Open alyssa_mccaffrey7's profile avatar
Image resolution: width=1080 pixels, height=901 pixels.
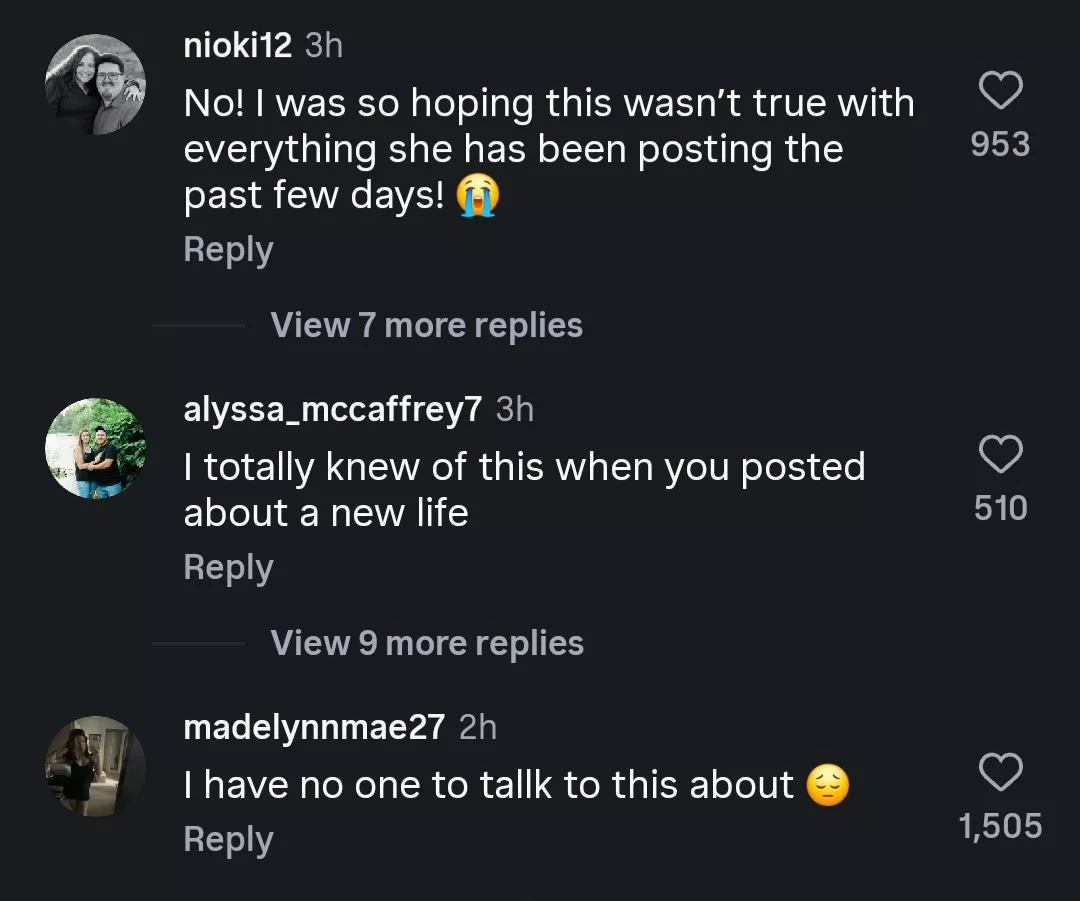[96, 448]
